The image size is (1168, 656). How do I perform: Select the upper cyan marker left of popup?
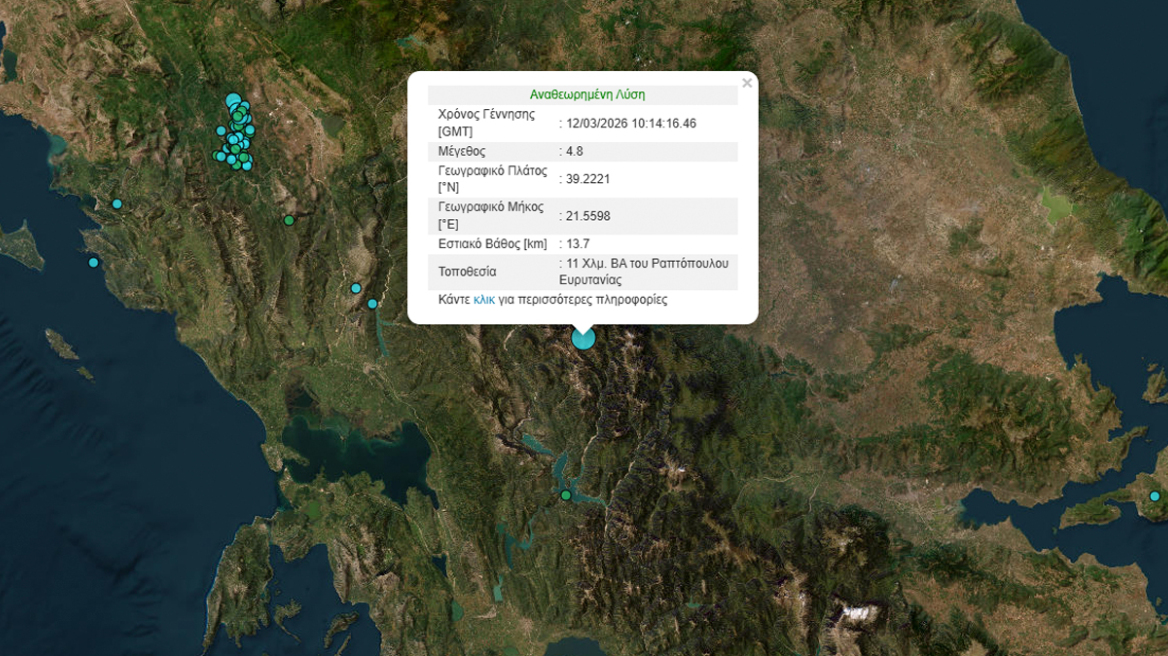356,288
